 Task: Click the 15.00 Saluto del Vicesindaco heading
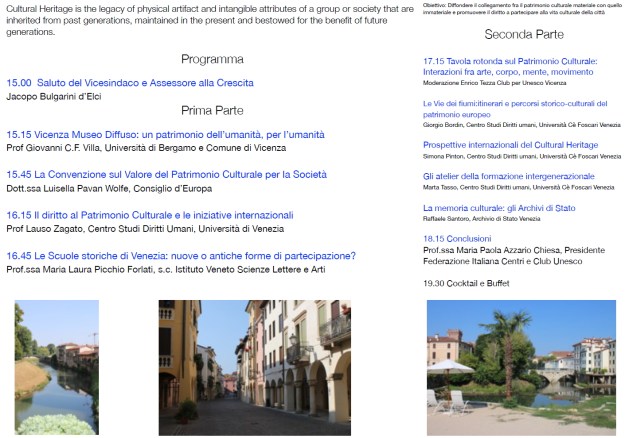point(130,83)
